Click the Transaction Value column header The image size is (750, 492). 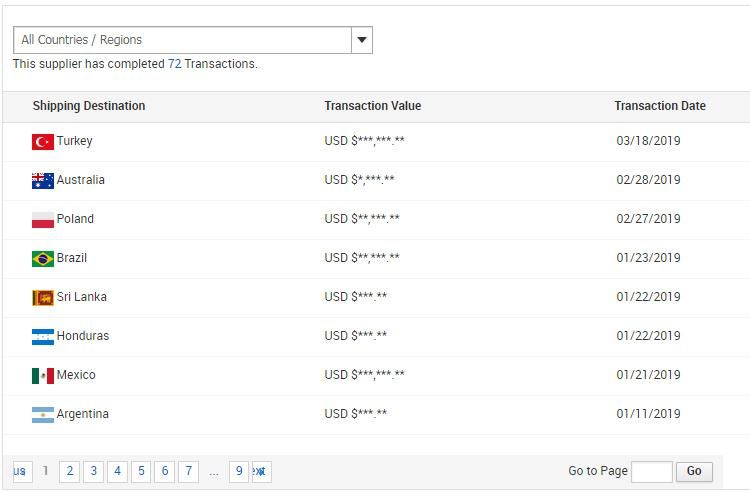(x=373, y=106)
